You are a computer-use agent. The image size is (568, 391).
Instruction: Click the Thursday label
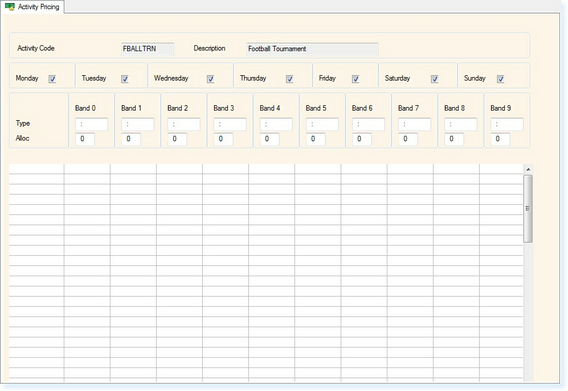253,78
